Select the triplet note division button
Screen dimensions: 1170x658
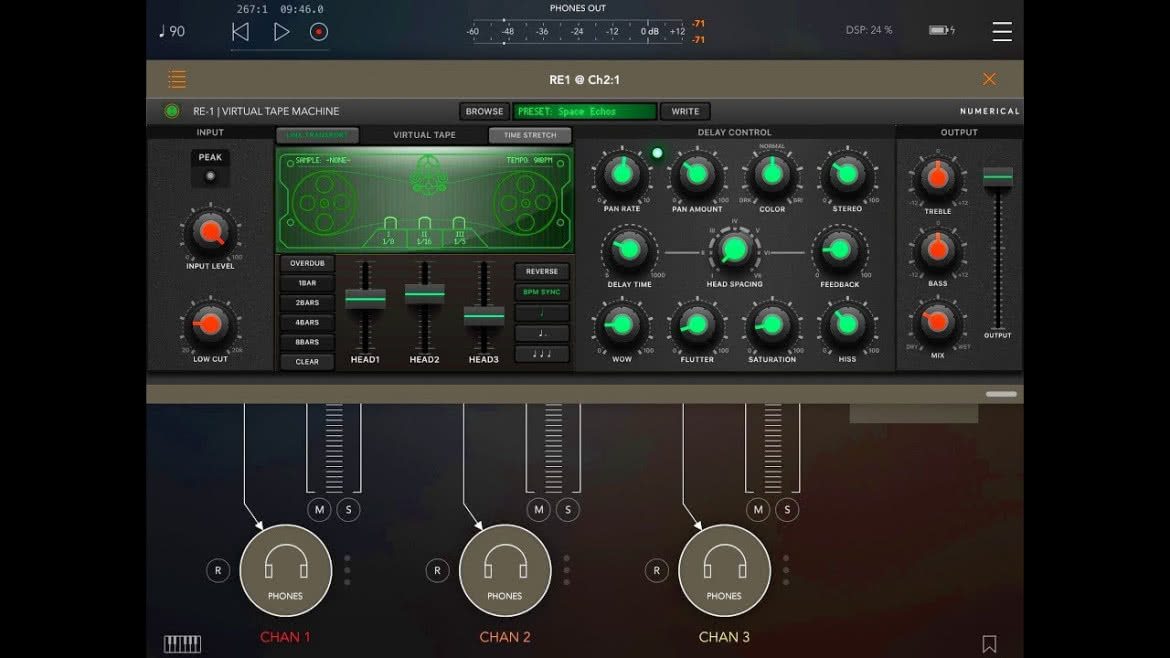click(542, 354)
